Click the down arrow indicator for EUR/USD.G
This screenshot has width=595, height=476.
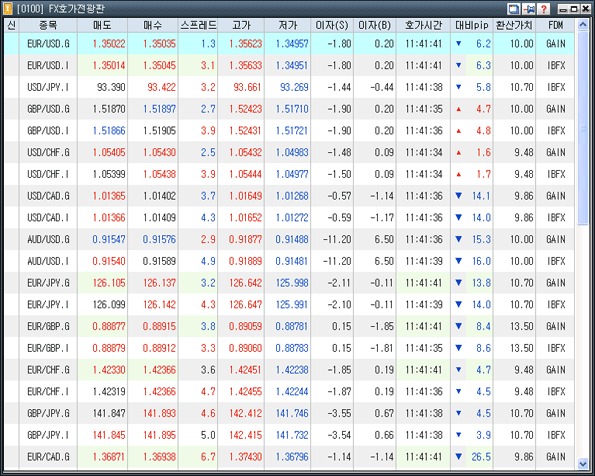(x=458, y=44)
